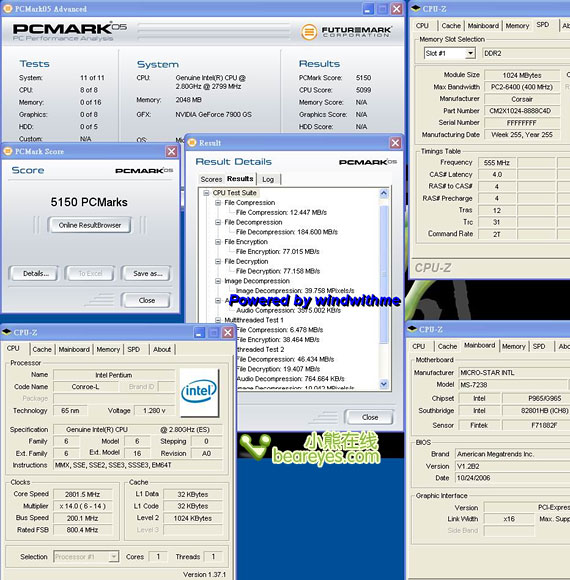
Task: Click the CPU Name field 'Intel Pentium'
Action: 114,375
